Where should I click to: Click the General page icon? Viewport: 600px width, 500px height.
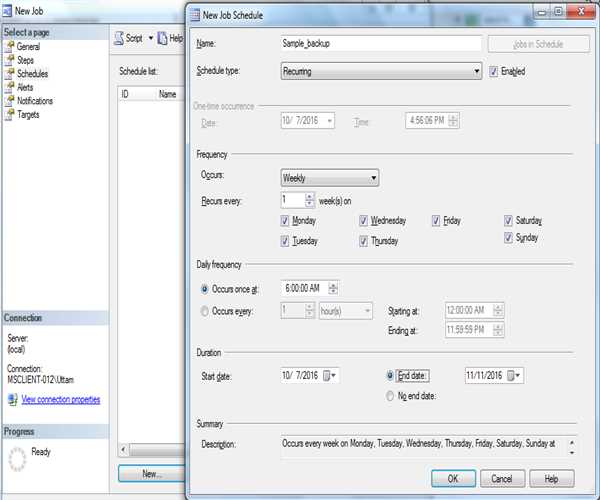(x=9, y=47)
